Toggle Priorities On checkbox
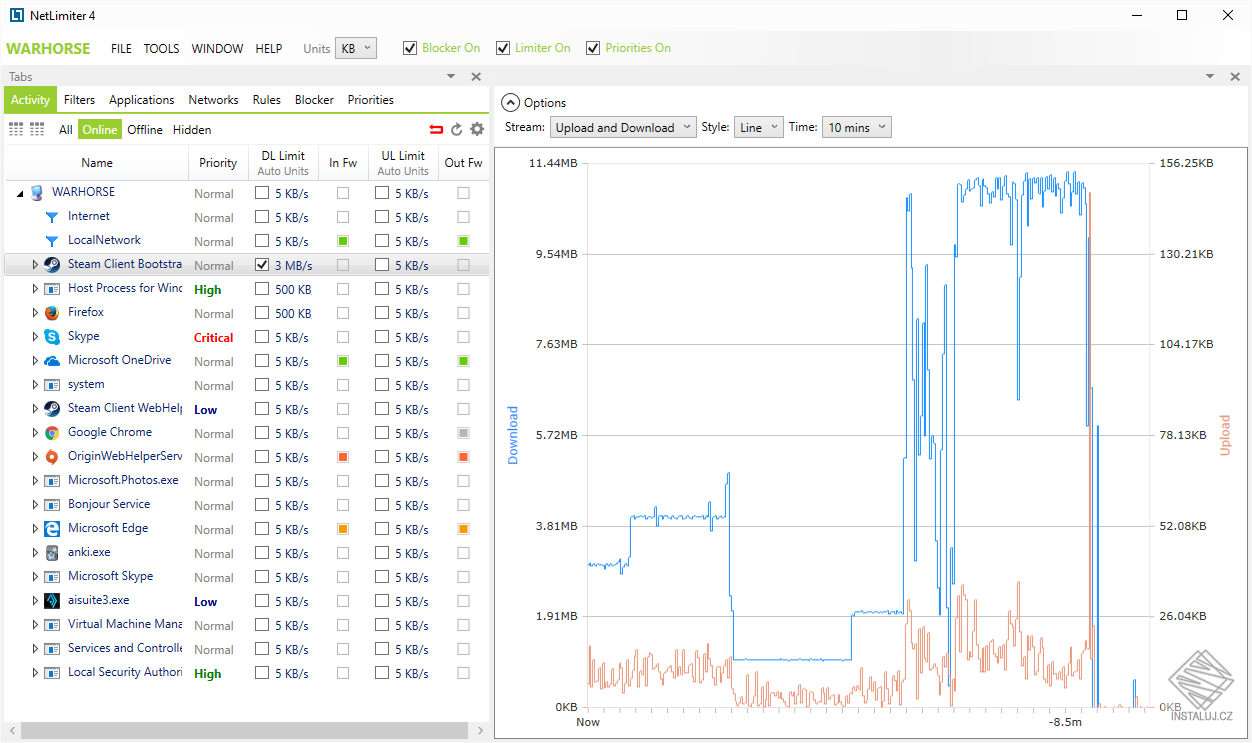 tap(593, 48)
